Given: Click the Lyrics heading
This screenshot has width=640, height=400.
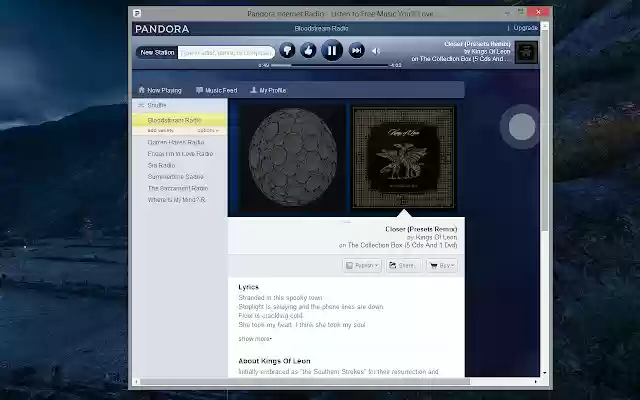Looking at the screenshot, I should (x=249, y=287).
